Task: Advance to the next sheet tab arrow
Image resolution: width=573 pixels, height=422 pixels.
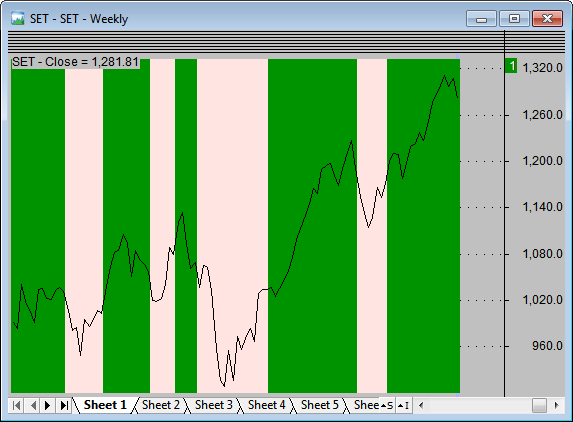Action: [x=48, y=406]
